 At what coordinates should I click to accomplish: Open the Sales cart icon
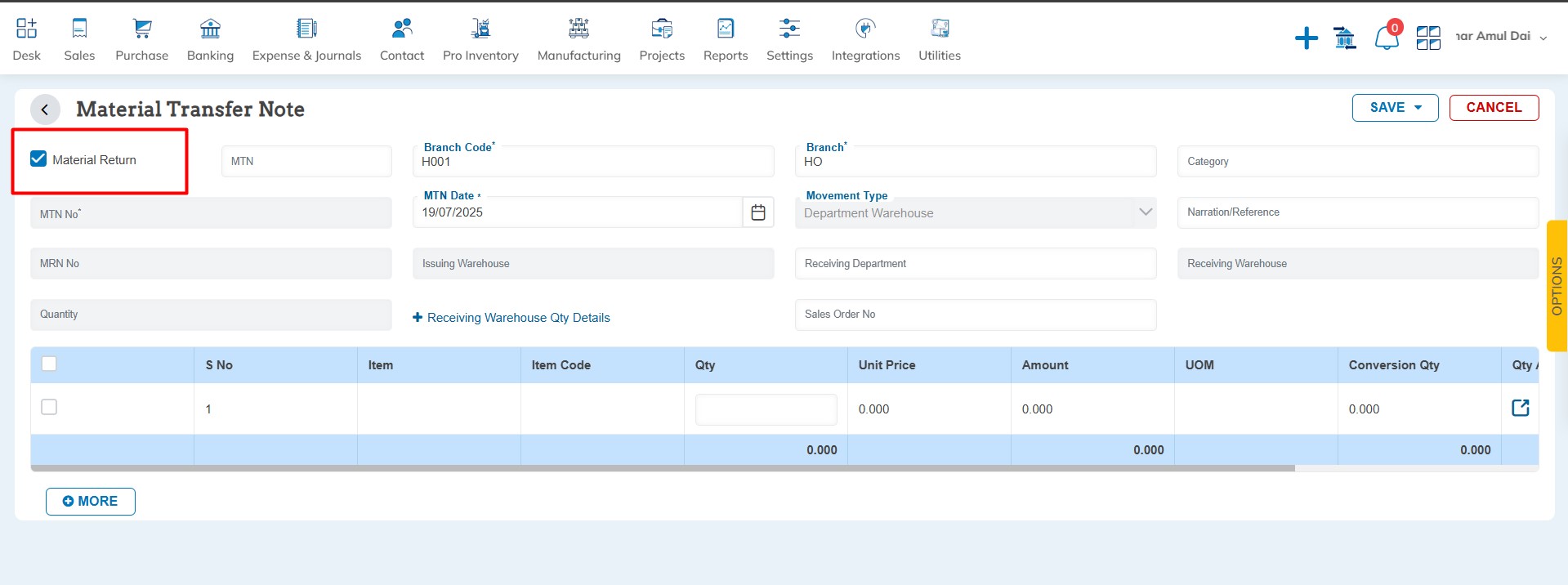pyautogui.click(x=79, y=29)
